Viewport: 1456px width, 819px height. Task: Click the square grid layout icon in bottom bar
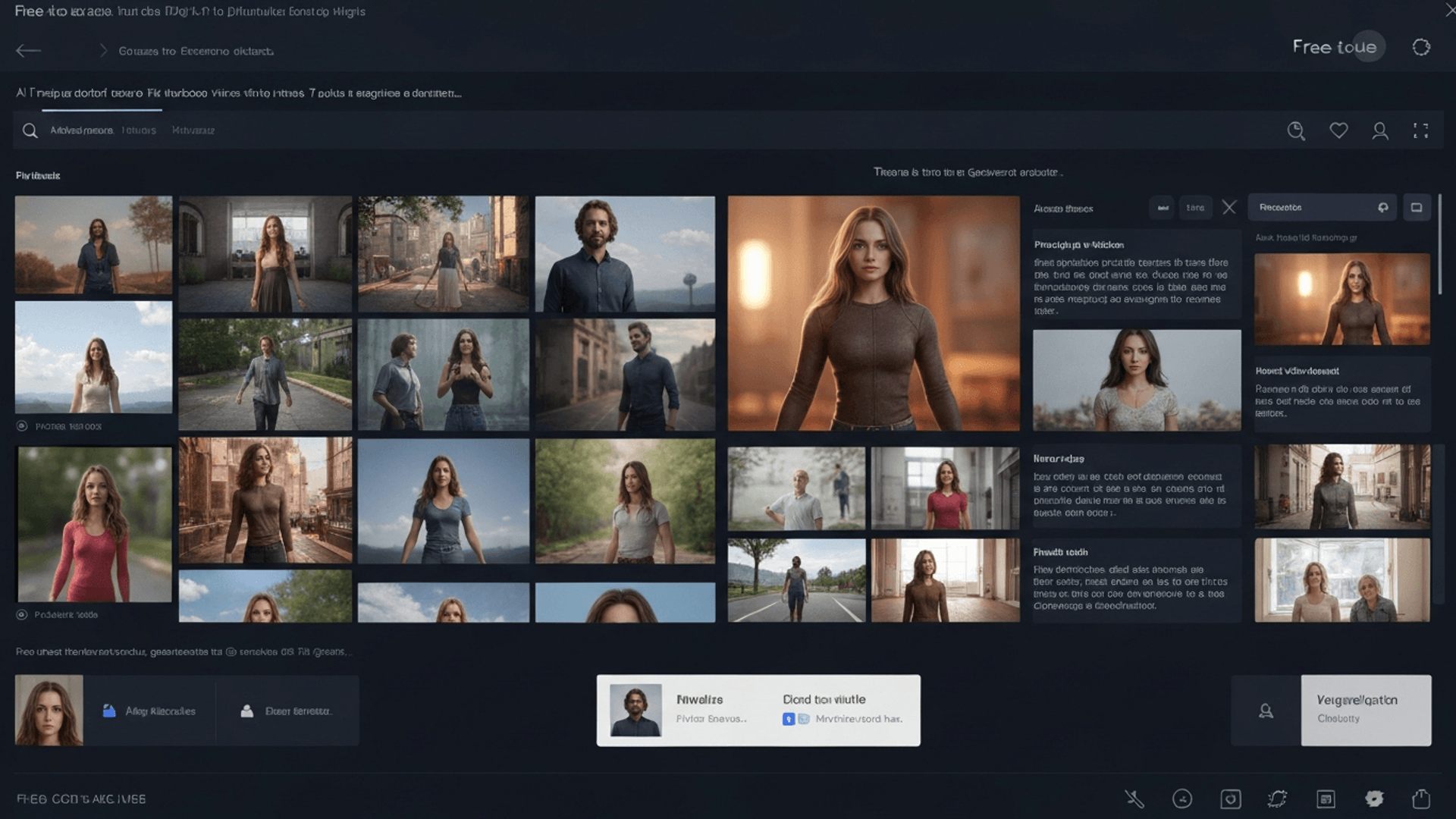click(x=1326, y=799)
